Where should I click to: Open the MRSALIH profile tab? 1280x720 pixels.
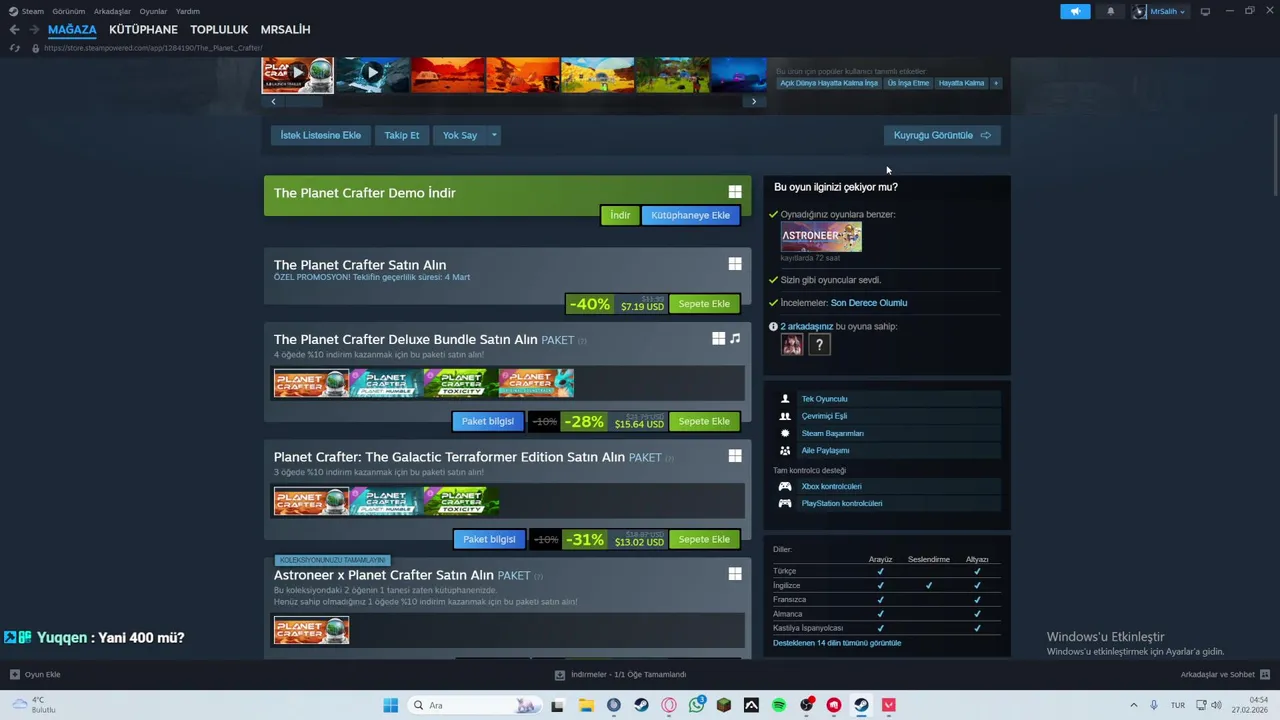(x=285, y=30)
